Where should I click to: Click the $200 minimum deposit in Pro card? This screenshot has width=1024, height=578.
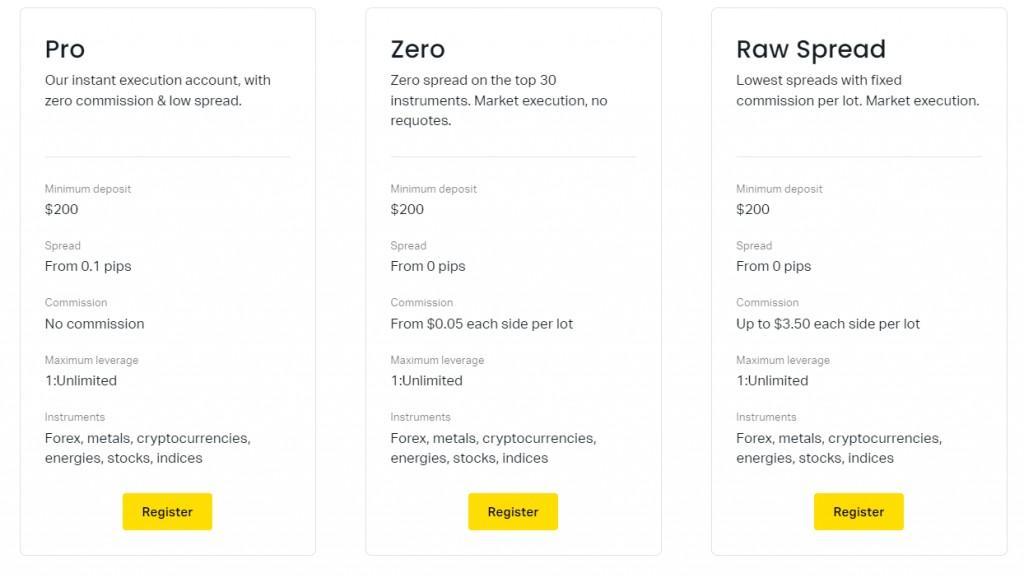(x=61, y=209)
